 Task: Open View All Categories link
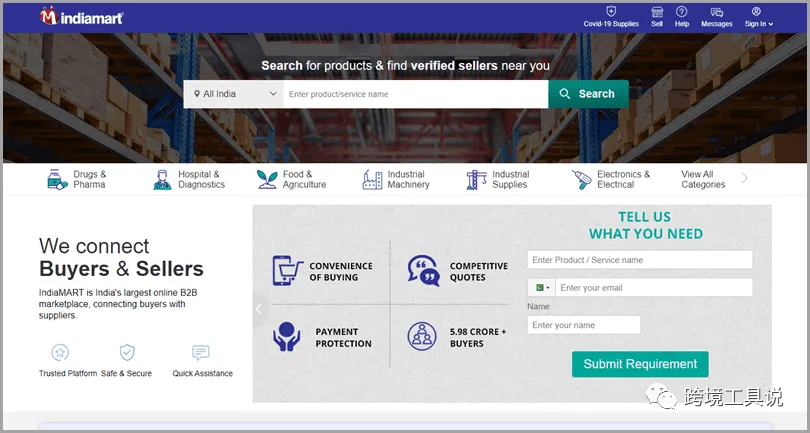(703, 179)
